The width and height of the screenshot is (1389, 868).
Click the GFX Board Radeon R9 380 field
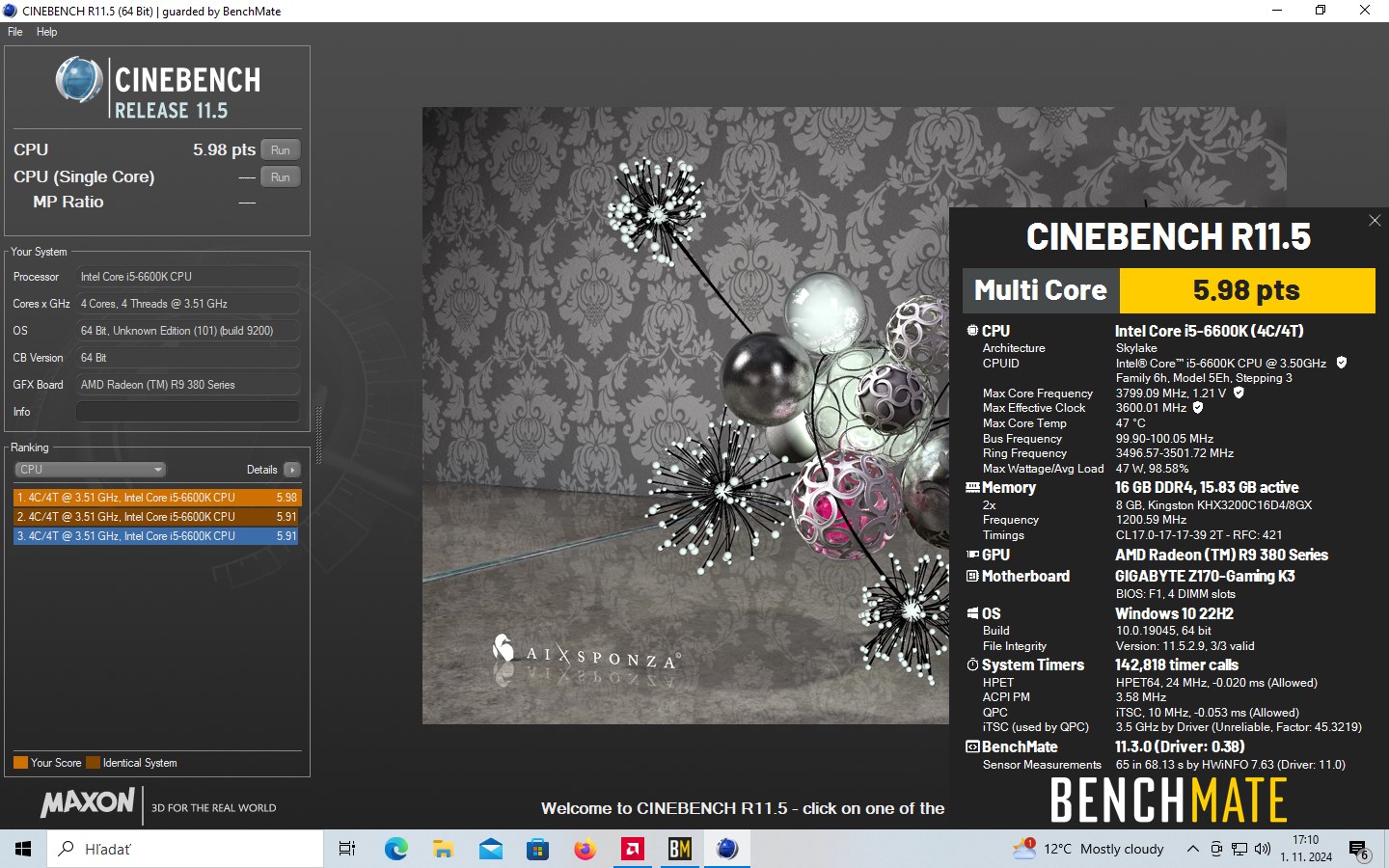coord(187,385)
